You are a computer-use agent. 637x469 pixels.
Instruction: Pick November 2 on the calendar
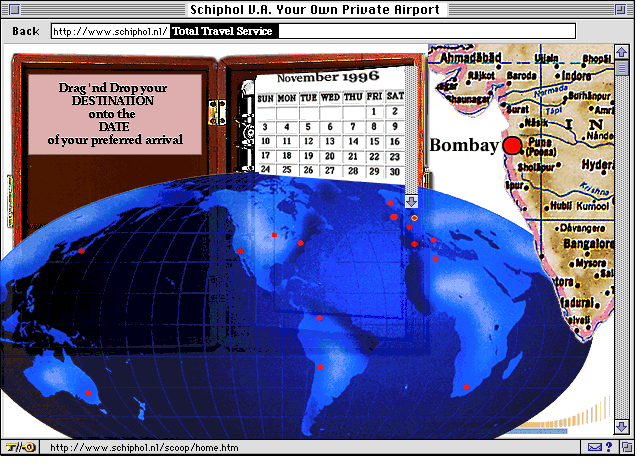pos(394,111)
